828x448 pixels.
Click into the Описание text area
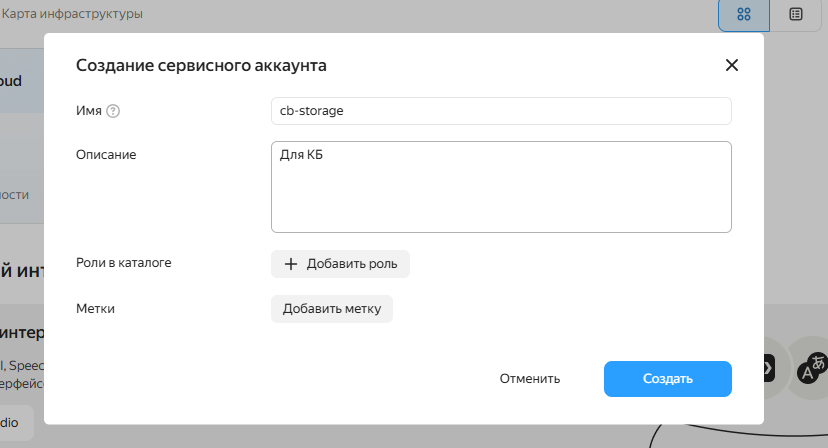click(x=501, y=186)
